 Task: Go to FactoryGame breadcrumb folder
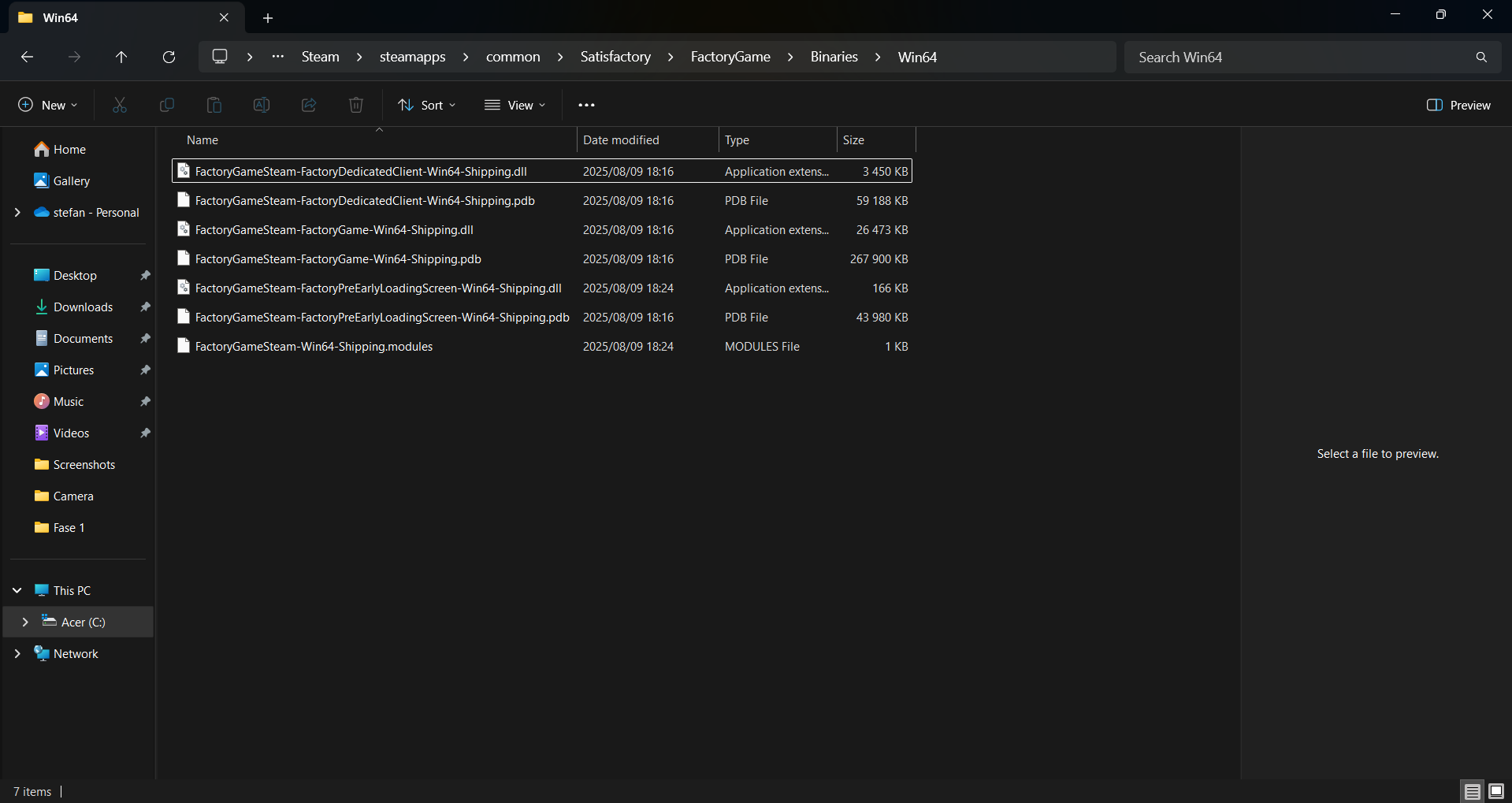pyautogui.click(x=730, y=57)
